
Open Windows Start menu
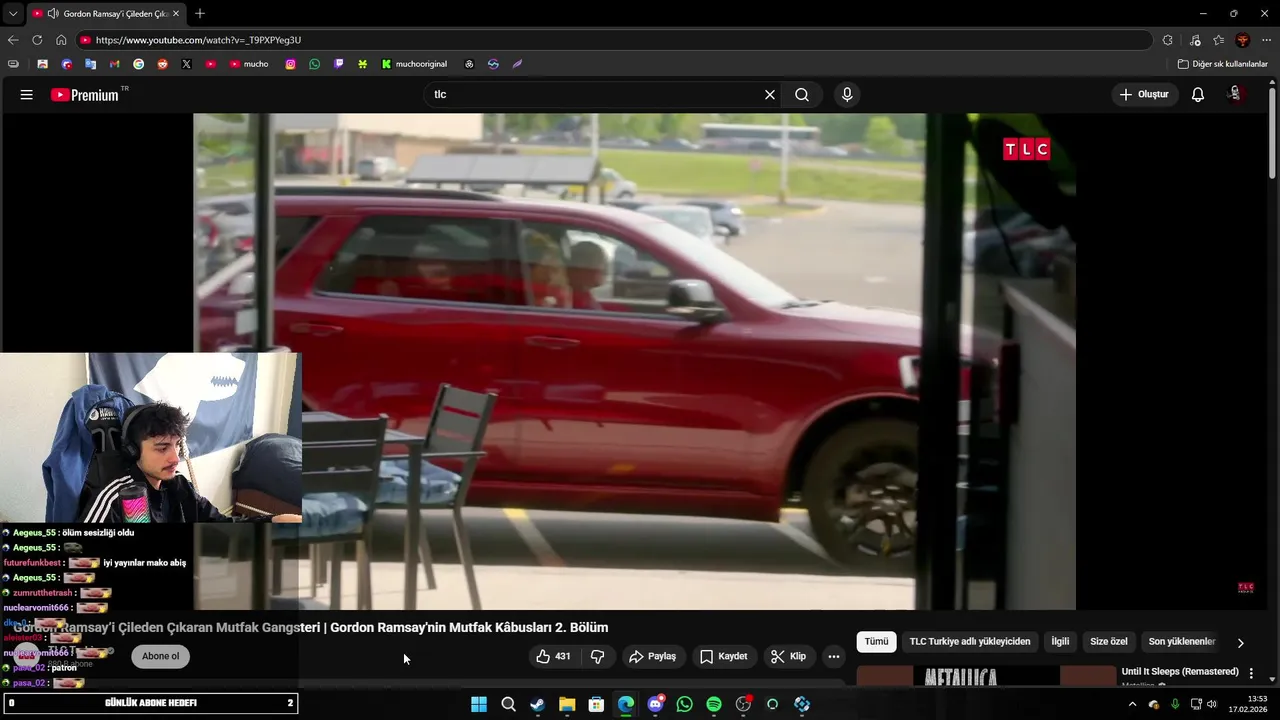click(479, 704)
